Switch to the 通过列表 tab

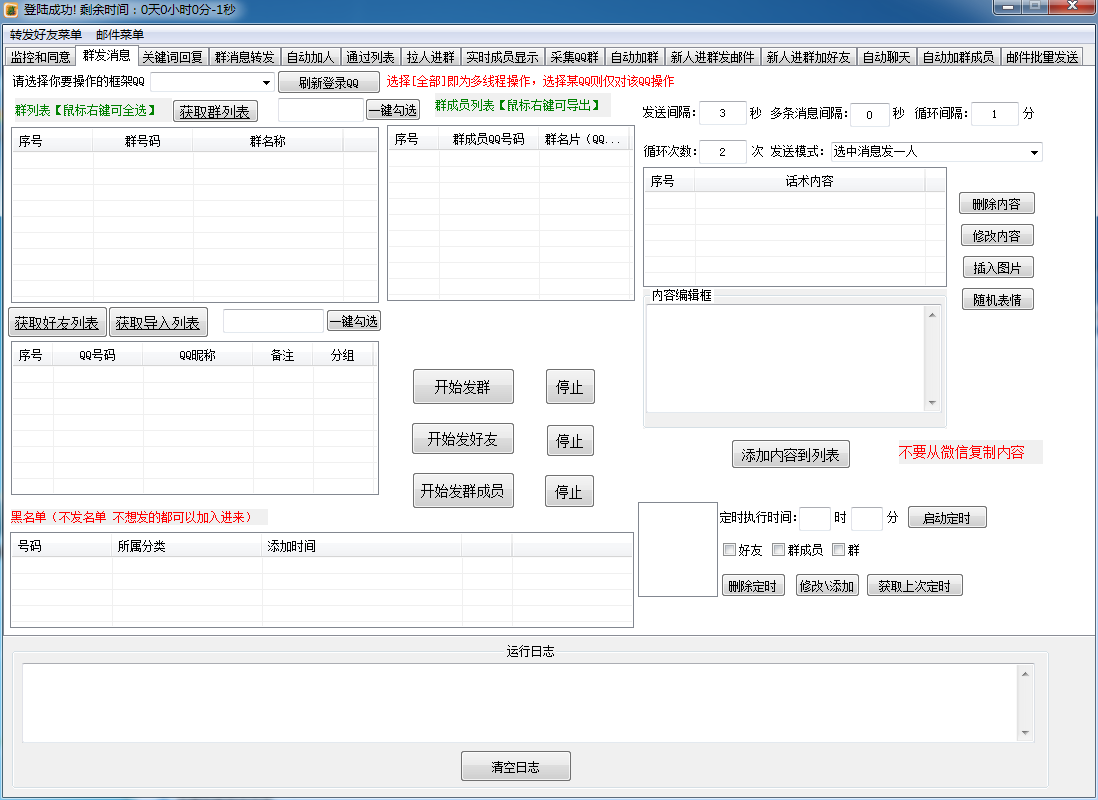point(370,57)
